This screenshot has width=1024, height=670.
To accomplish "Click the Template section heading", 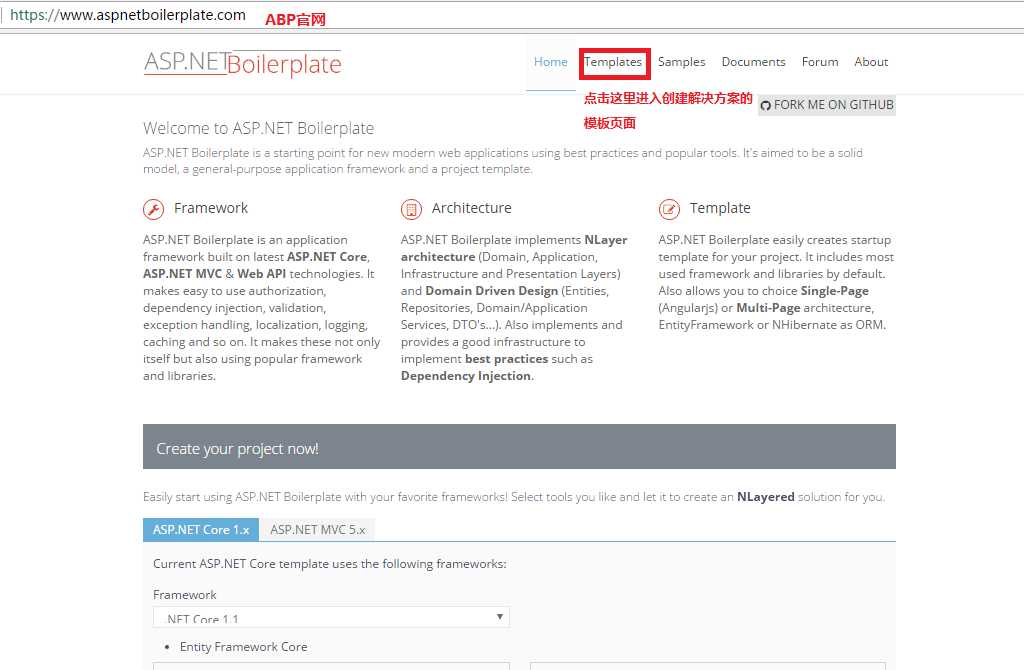I will (x=720, y=208).
